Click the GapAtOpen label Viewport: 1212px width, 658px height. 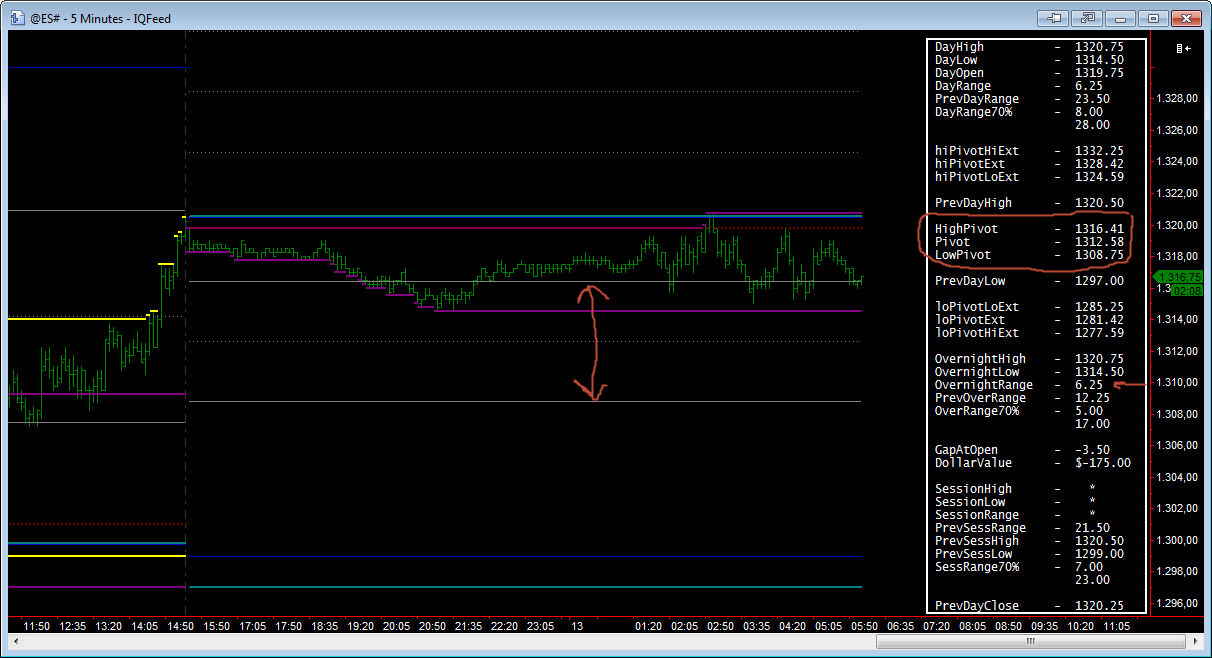coord(966,450)
